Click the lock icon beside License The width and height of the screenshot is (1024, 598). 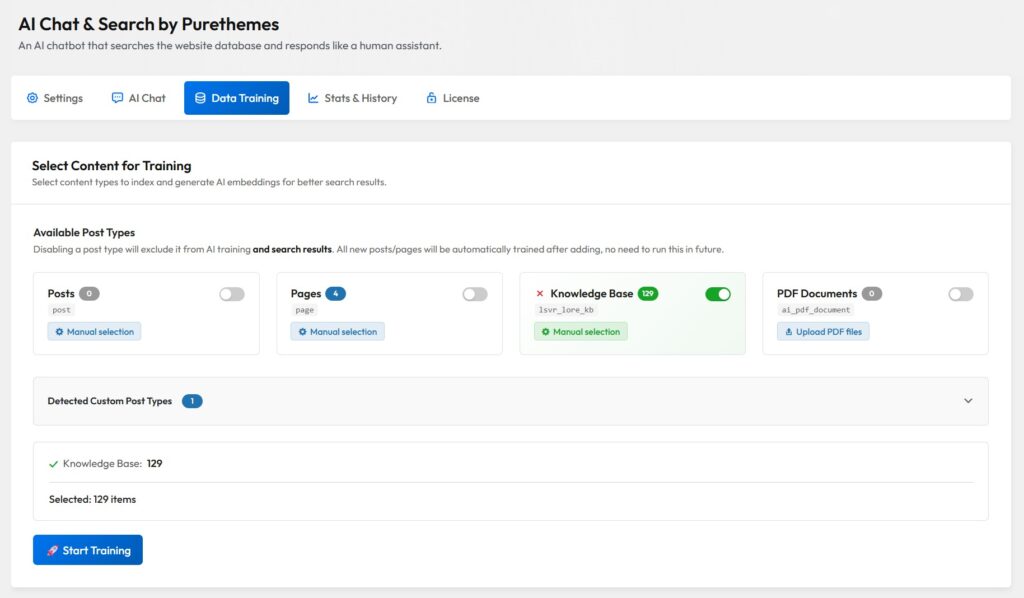tap(431, 98)
